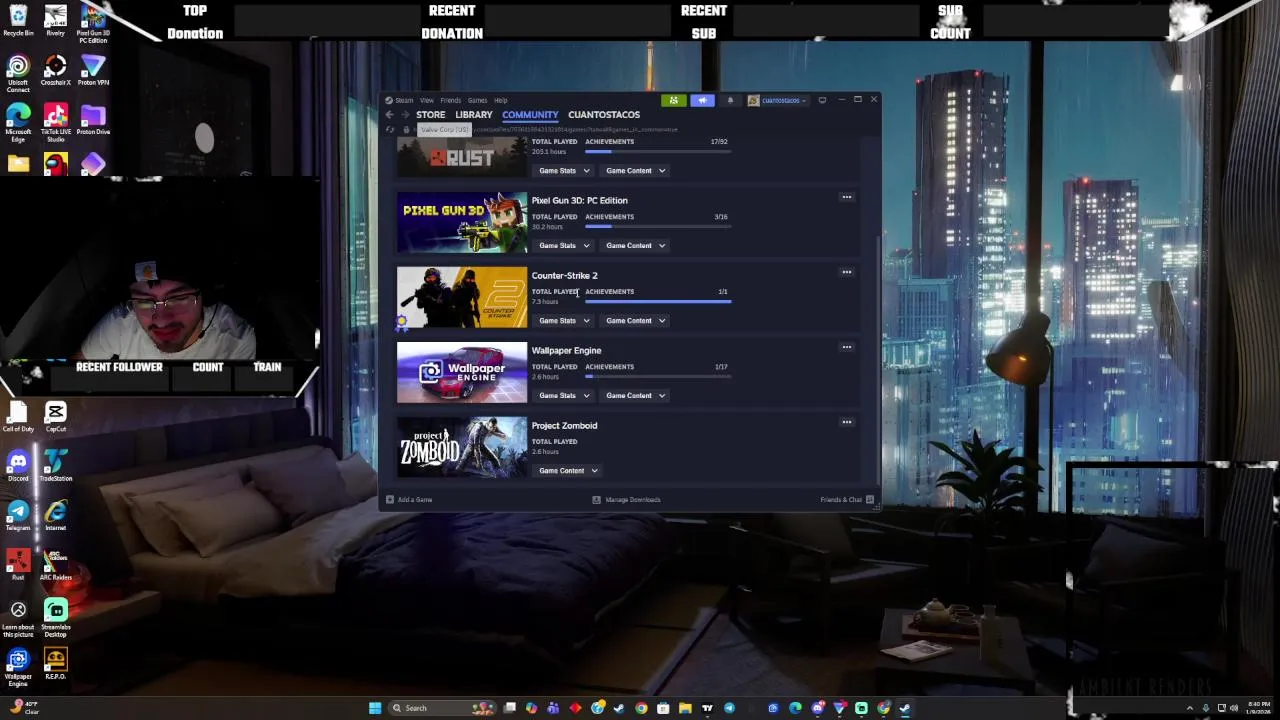1280x720 pixels.
Task: Expand Game Stats dropdown for Pixel Gun 3D
Action: (563, 245)
